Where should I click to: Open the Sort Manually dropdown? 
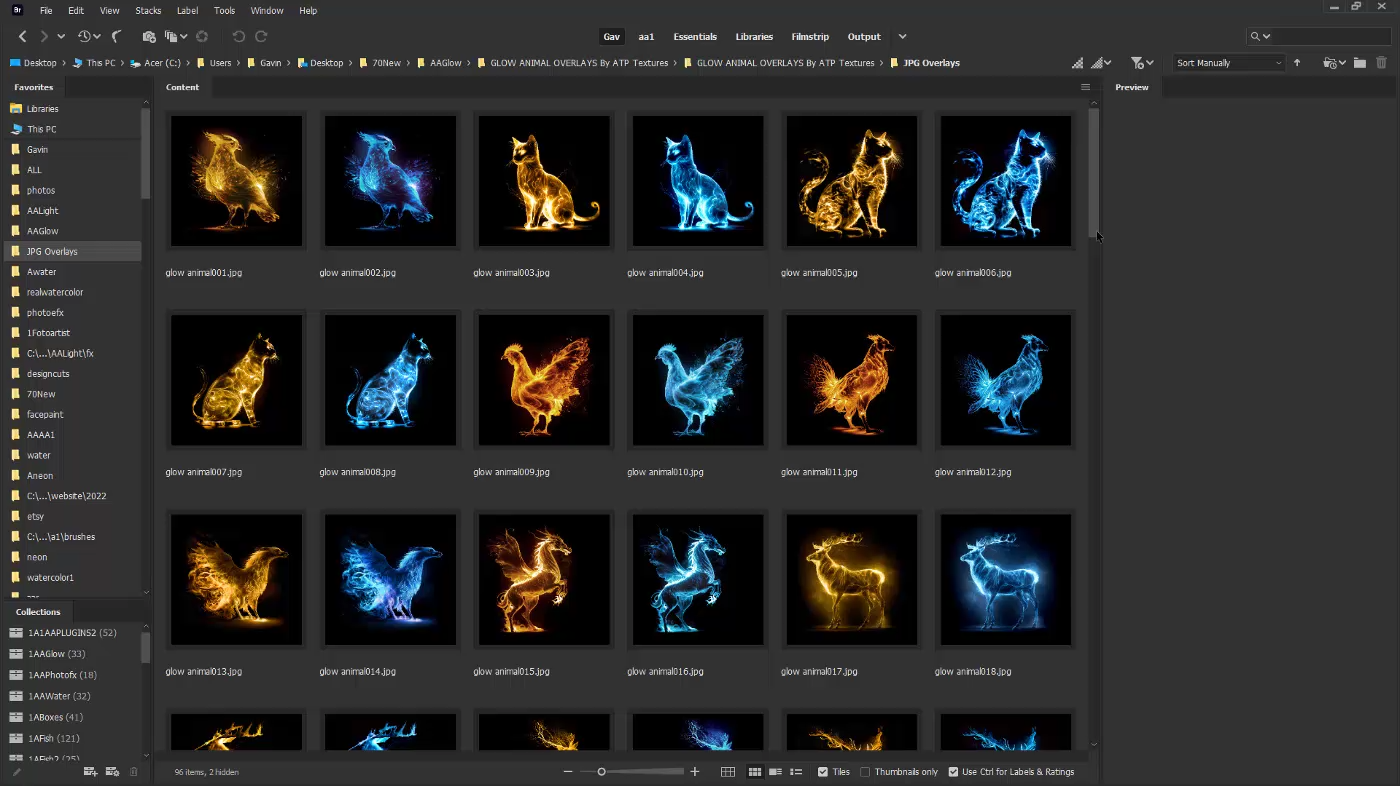1228,63
